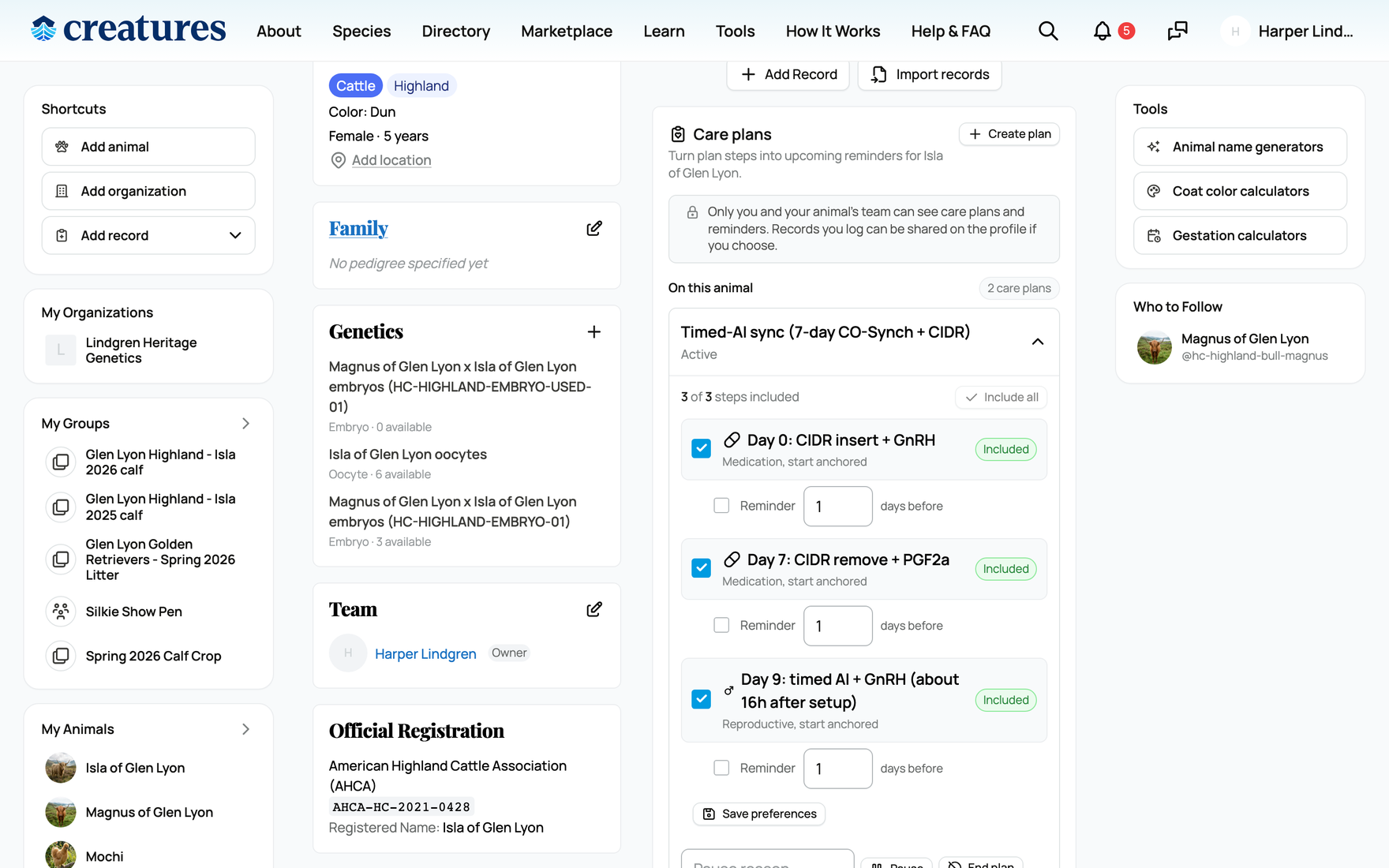Expand the Add record dropdown
The width and height of the screenshot is (1389, 868).
pyautogui.click(x=148, y=235)
